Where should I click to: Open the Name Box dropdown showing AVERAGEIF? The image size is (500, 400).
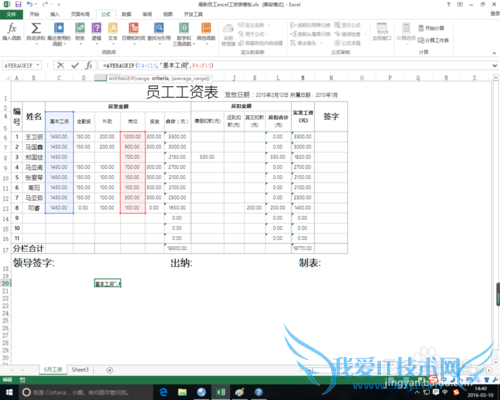pyautogui.click(x=38, y=65)
